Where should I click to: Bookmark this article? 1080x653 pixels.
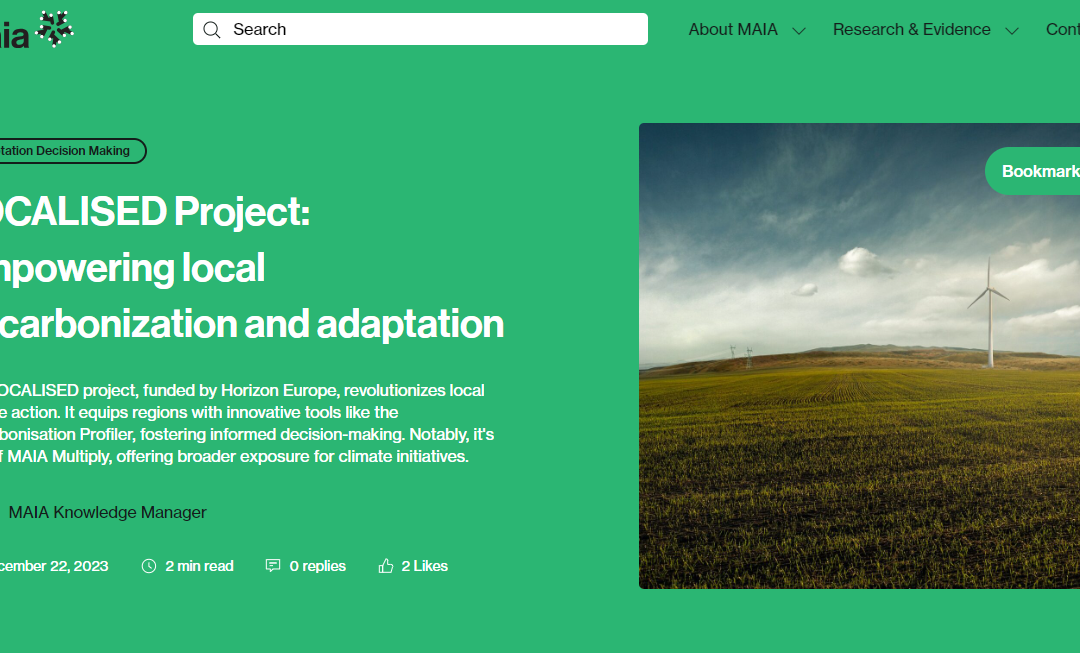click(1032, 171)
